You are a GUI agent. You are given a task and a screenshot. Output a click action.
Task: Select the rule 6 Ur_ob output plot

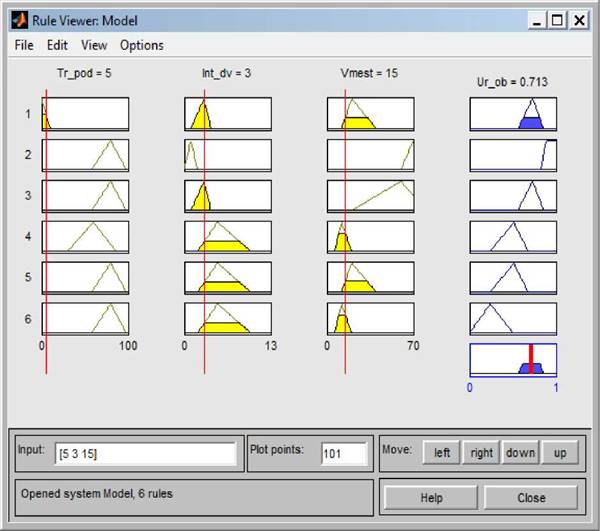[514, 319]
